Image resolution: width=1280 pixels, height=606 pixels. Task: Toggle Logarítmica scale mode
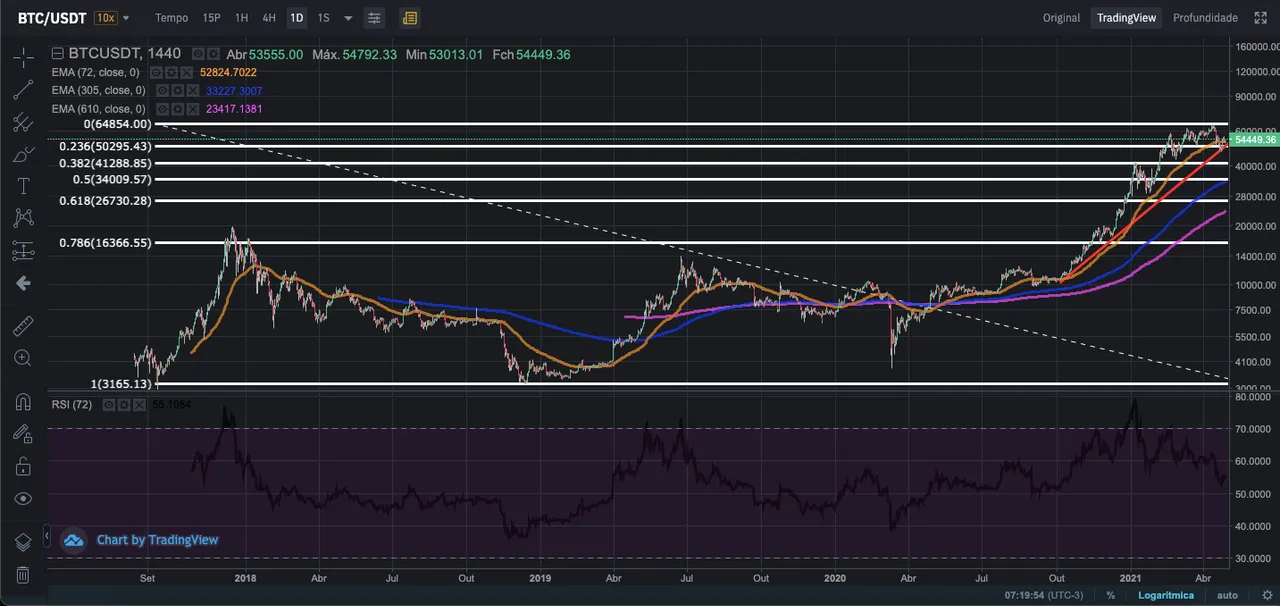[1165, 595]
